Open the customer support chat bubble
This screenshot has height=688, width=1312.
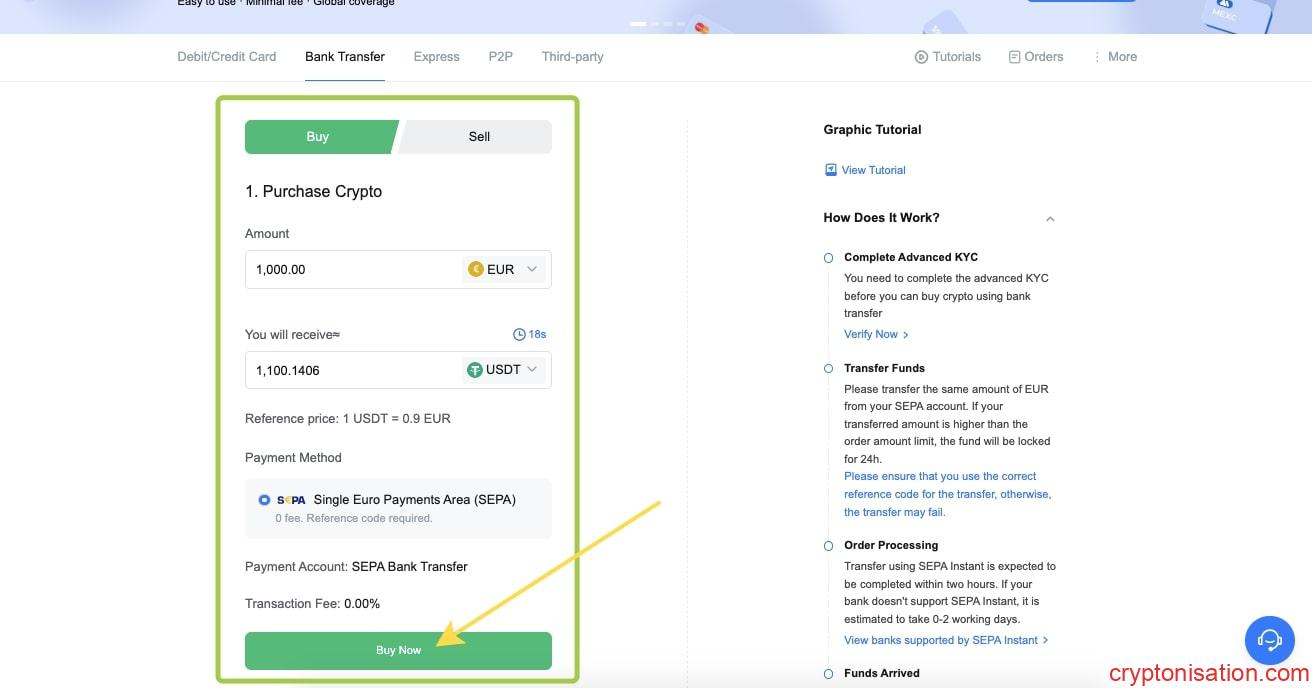pyautogui.click(x=1269, y=639)
